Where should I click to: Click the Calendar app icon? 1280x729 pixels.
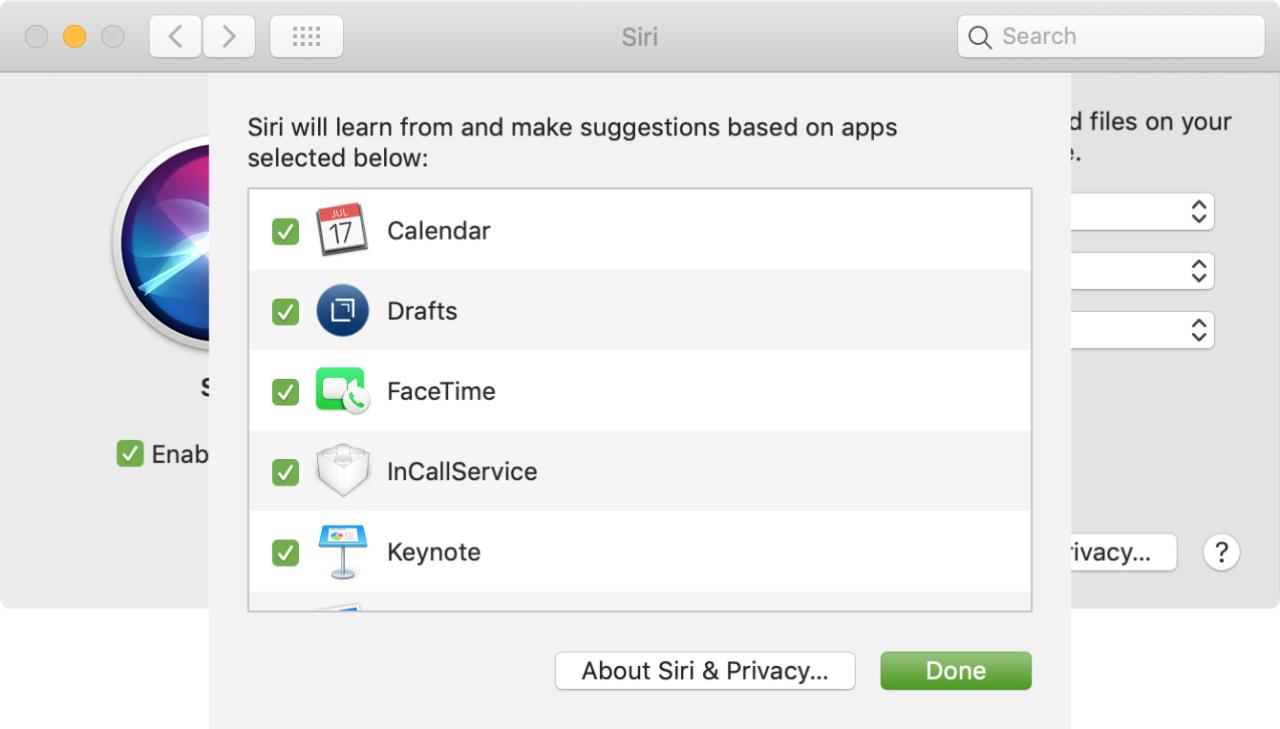(343, 229)
